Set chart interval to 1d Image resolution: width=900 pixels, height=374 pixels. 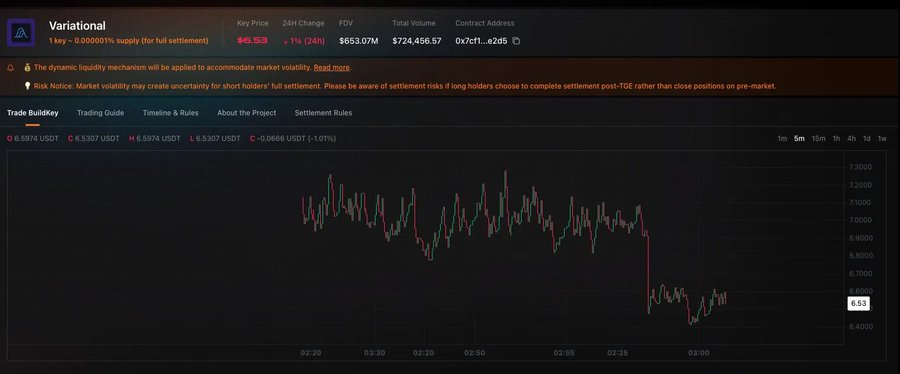pyautogui.click(x=867, y=138)
